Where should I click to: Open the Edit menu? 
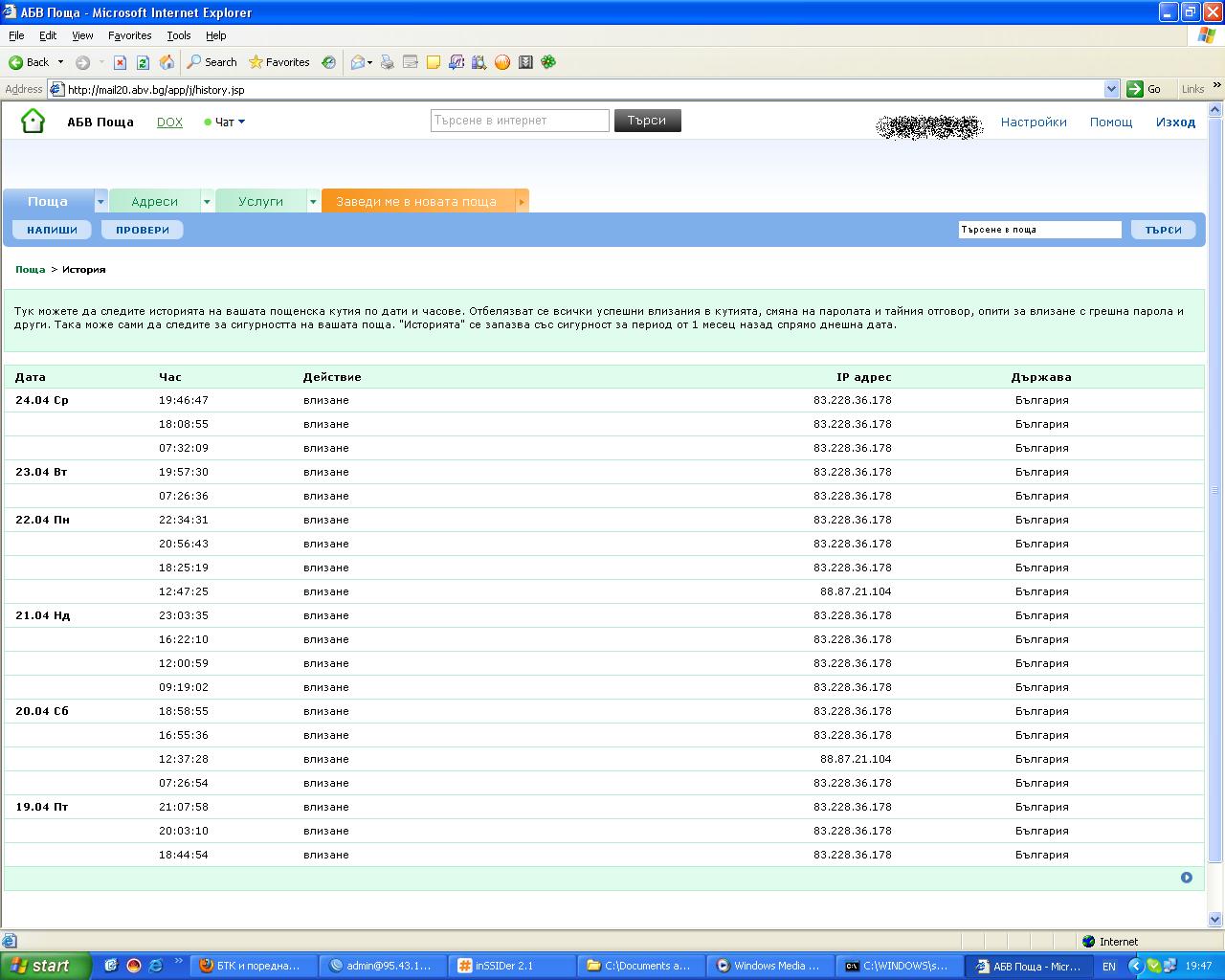coord(48,35)
